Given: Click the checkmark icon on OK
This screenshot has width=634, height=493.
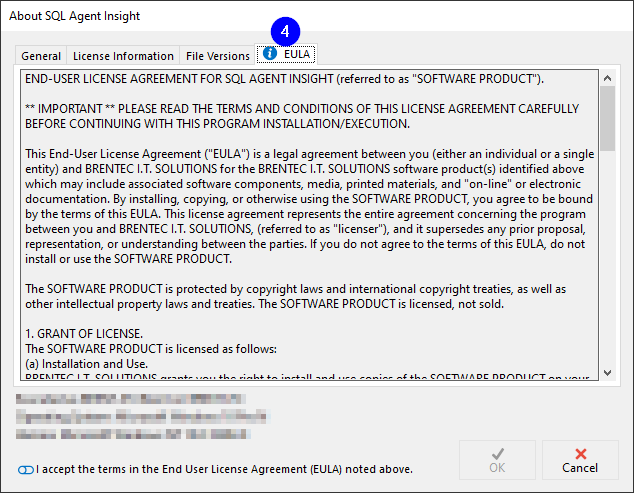Looking at the screenshot, I should (x=498, y=453).
